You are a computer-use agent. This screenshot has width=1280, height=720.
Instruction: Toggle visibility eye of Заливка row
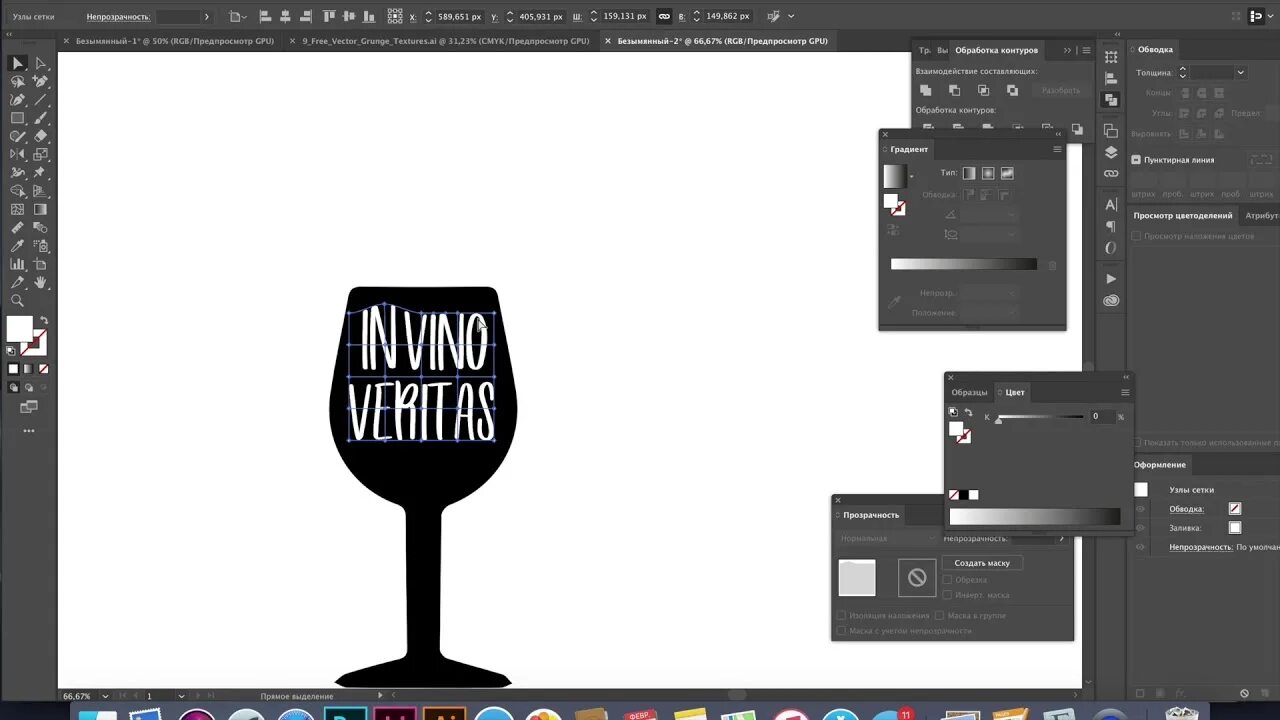[x=1140, y=528]
